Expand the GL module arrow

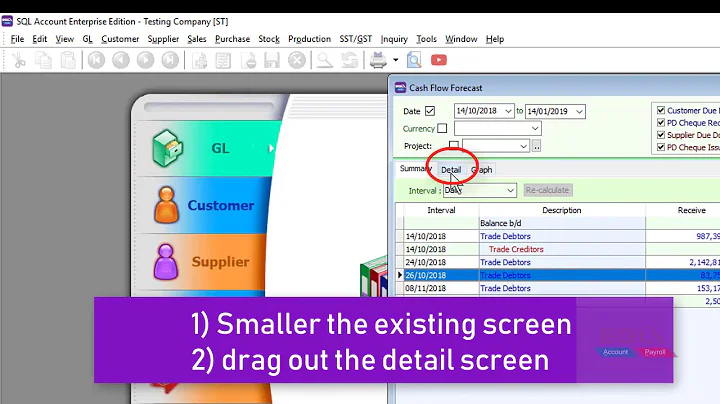click(x=271, y=148)
